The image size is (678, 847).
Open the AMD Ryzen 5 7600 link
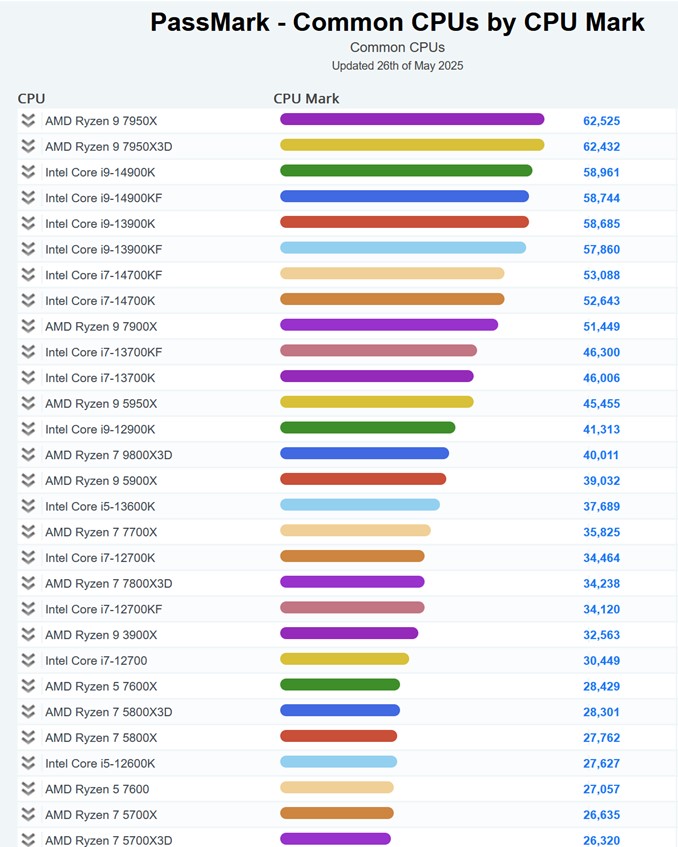97,789
